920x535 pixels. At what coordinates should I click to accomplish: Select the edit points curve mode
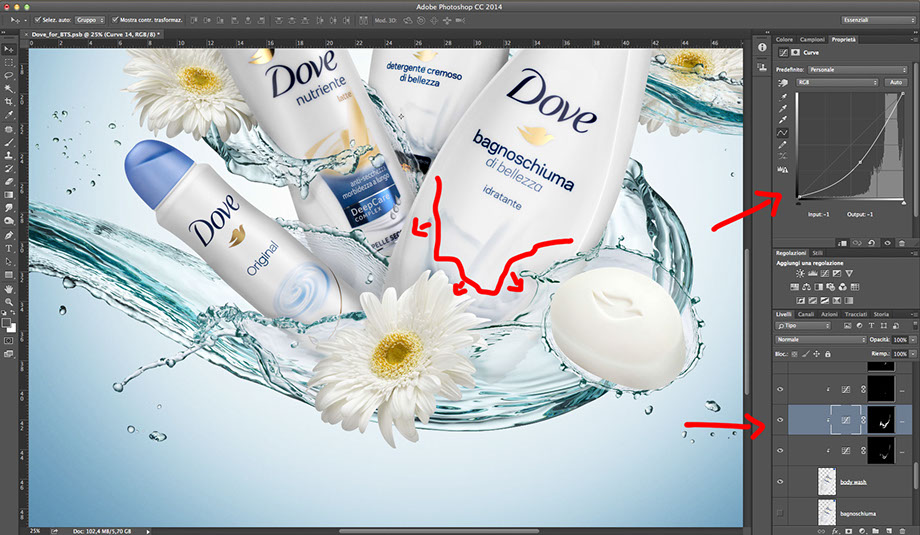782,133
